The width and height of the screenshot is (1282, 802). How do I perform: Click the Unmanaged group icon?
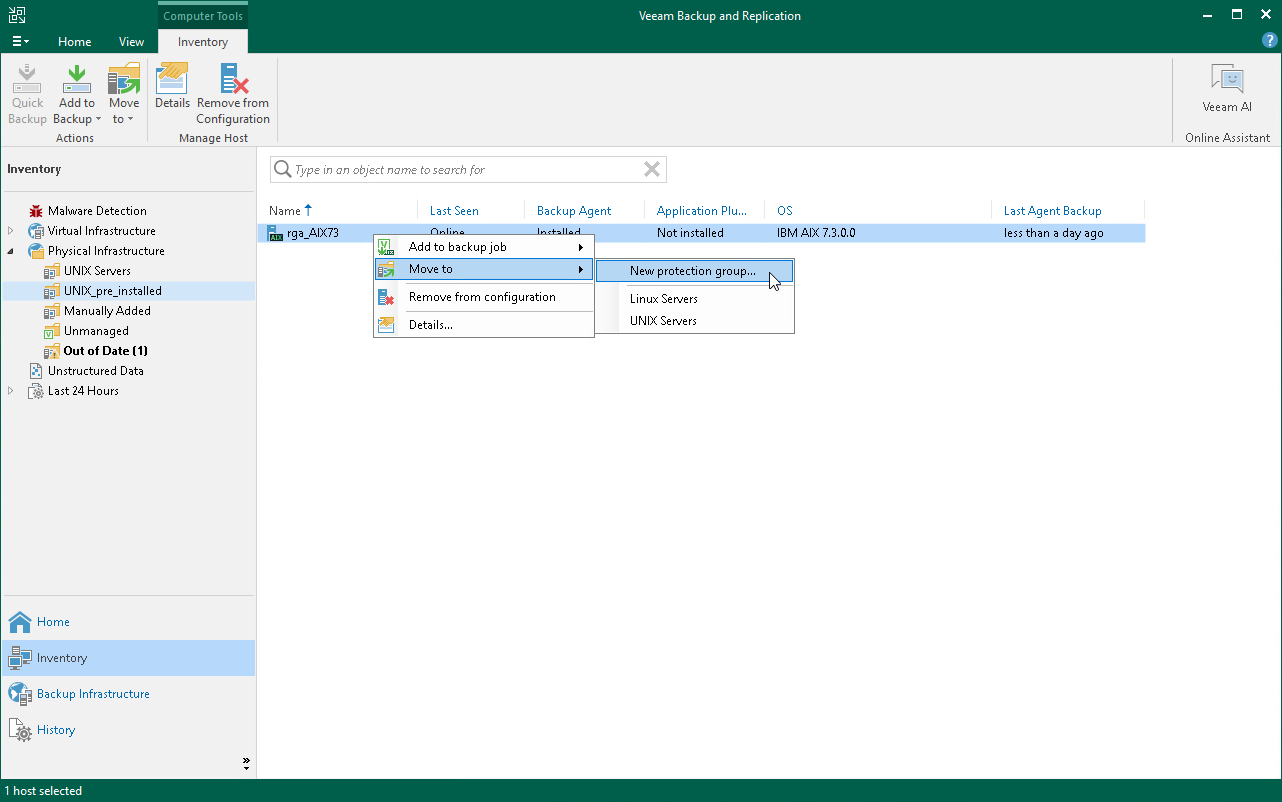(52, 331)
